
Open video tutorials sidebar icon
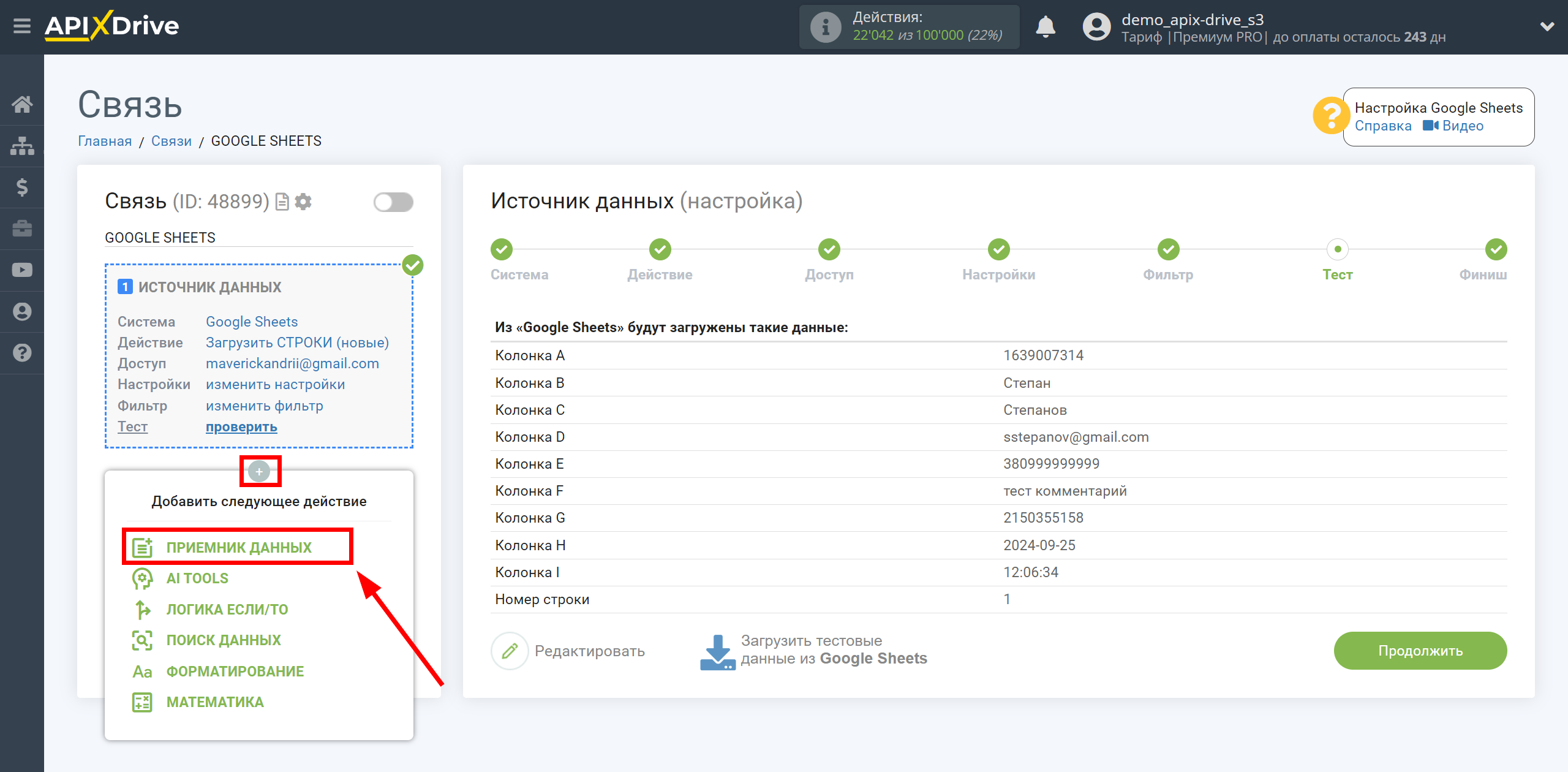[x=22, y=270]
